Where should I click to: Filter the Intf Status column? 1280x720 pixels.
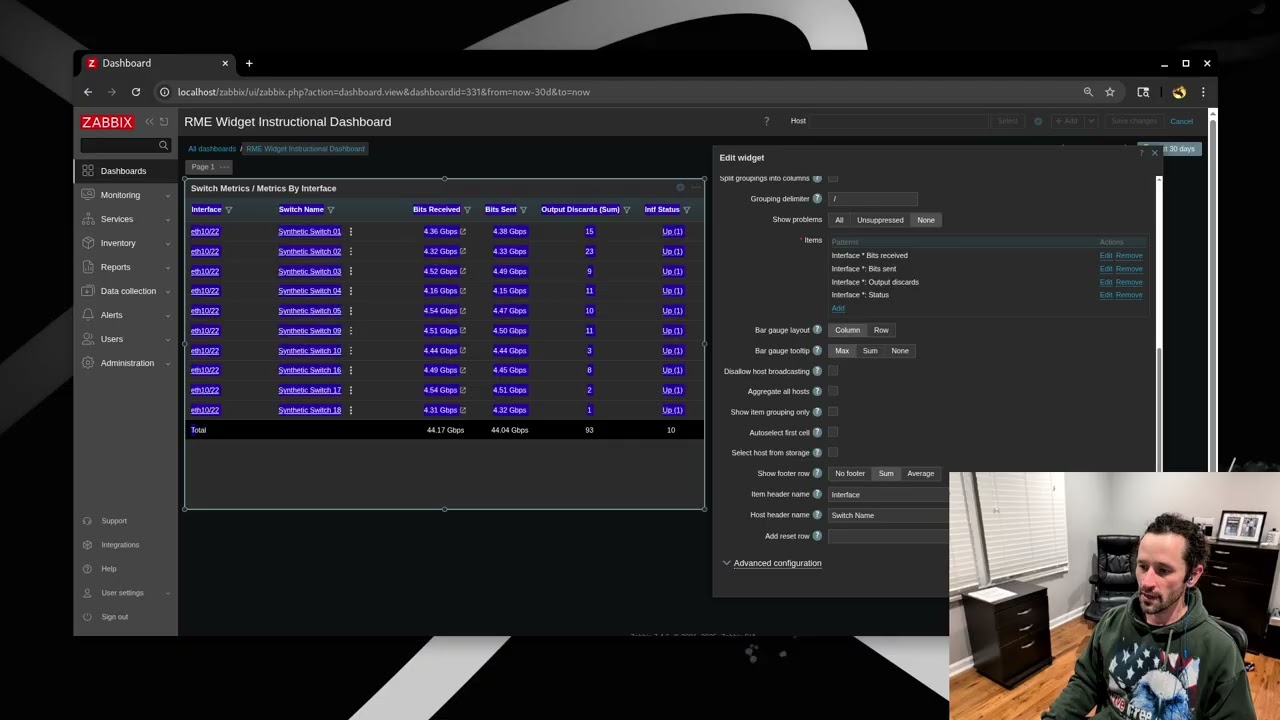[687, 210]
